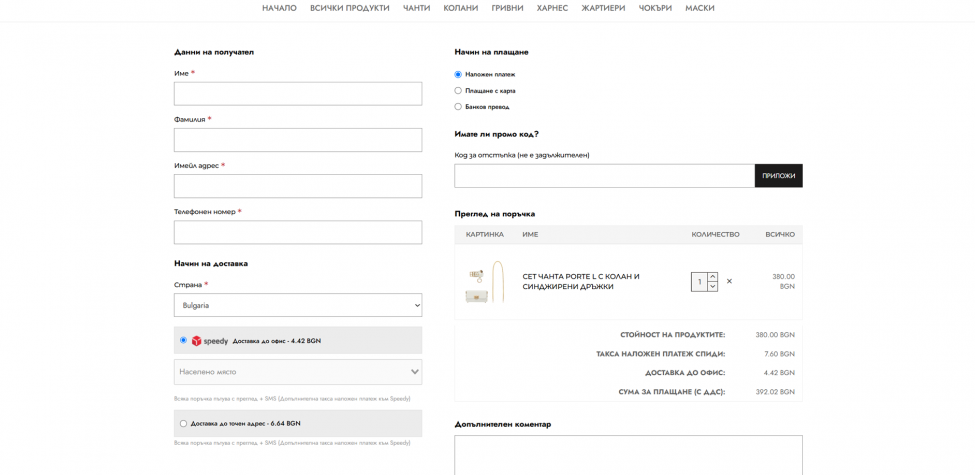Click the КАРТИНКА column header

pos(484,234)
